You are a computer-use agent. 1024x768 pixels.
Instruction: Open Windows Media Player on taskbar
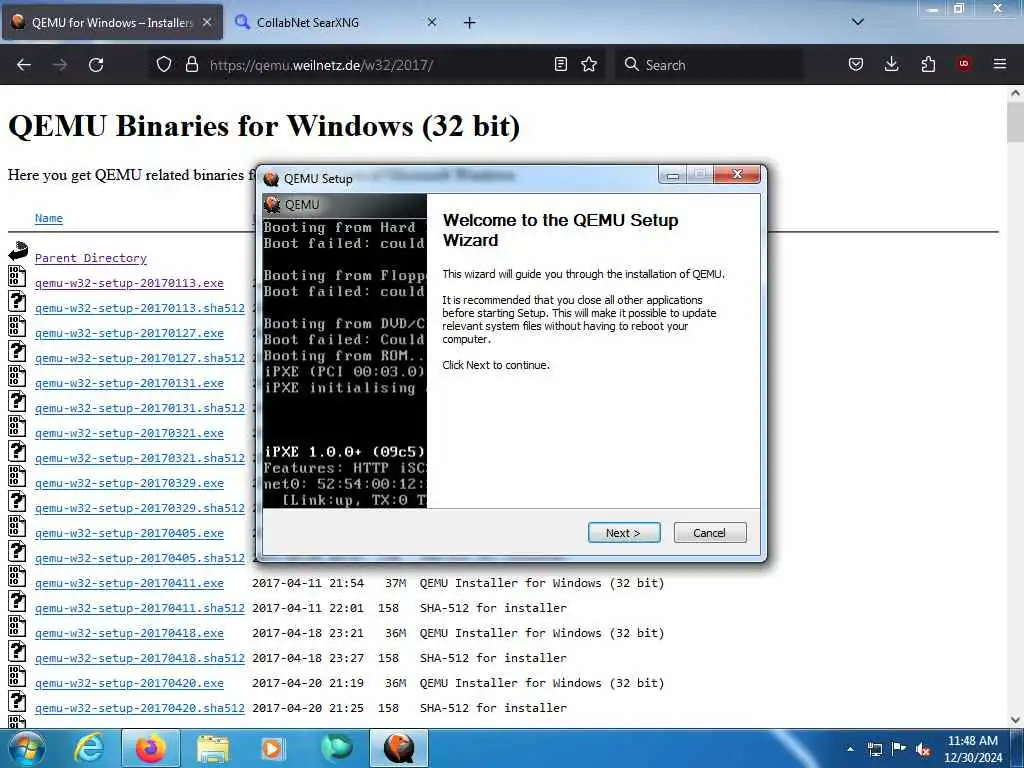pyautogui.click(x=272, y=748)
